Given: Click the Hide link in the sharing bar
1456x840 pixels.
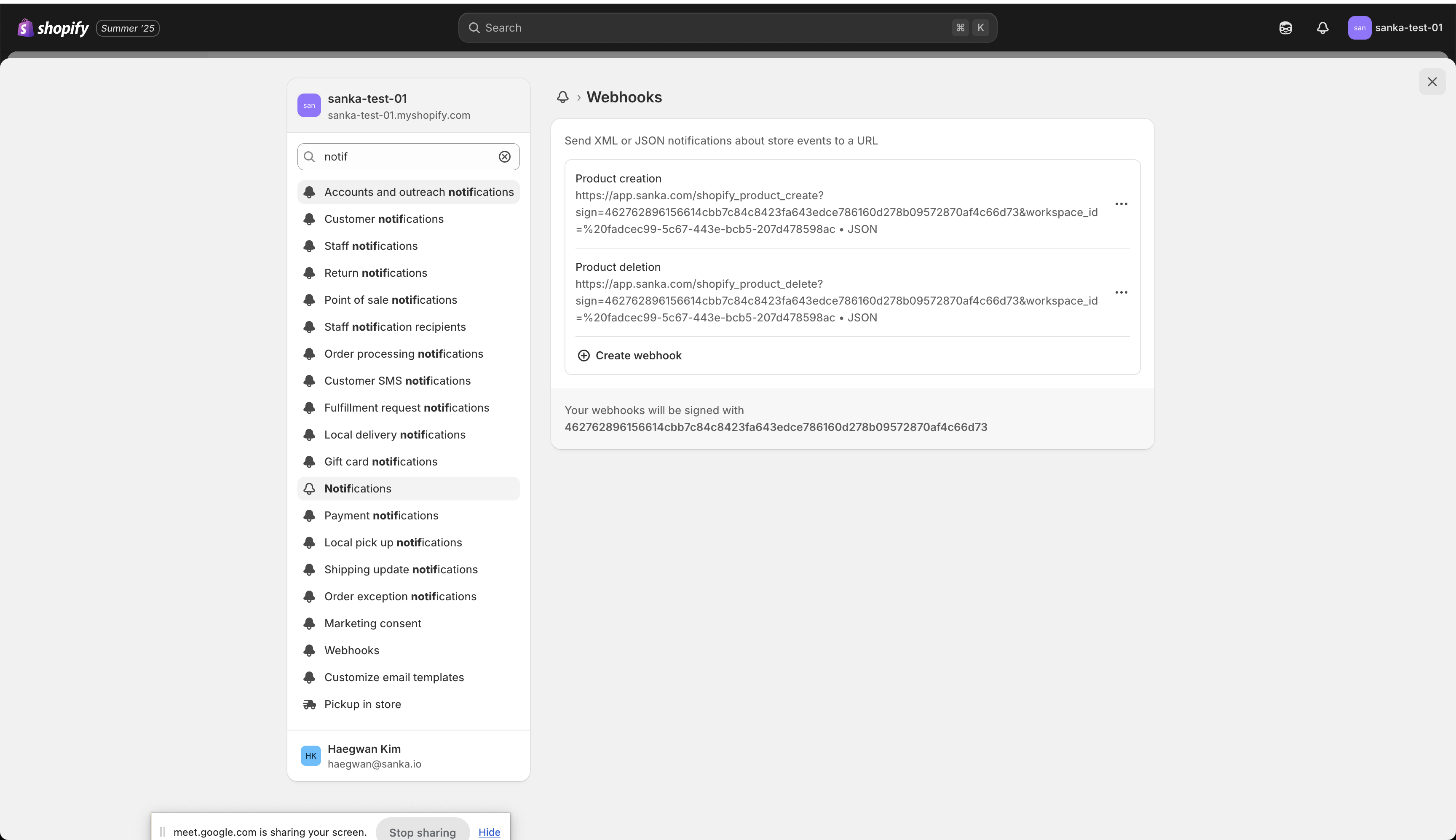Looking at the screenshot, I should [x=489, y=832].
